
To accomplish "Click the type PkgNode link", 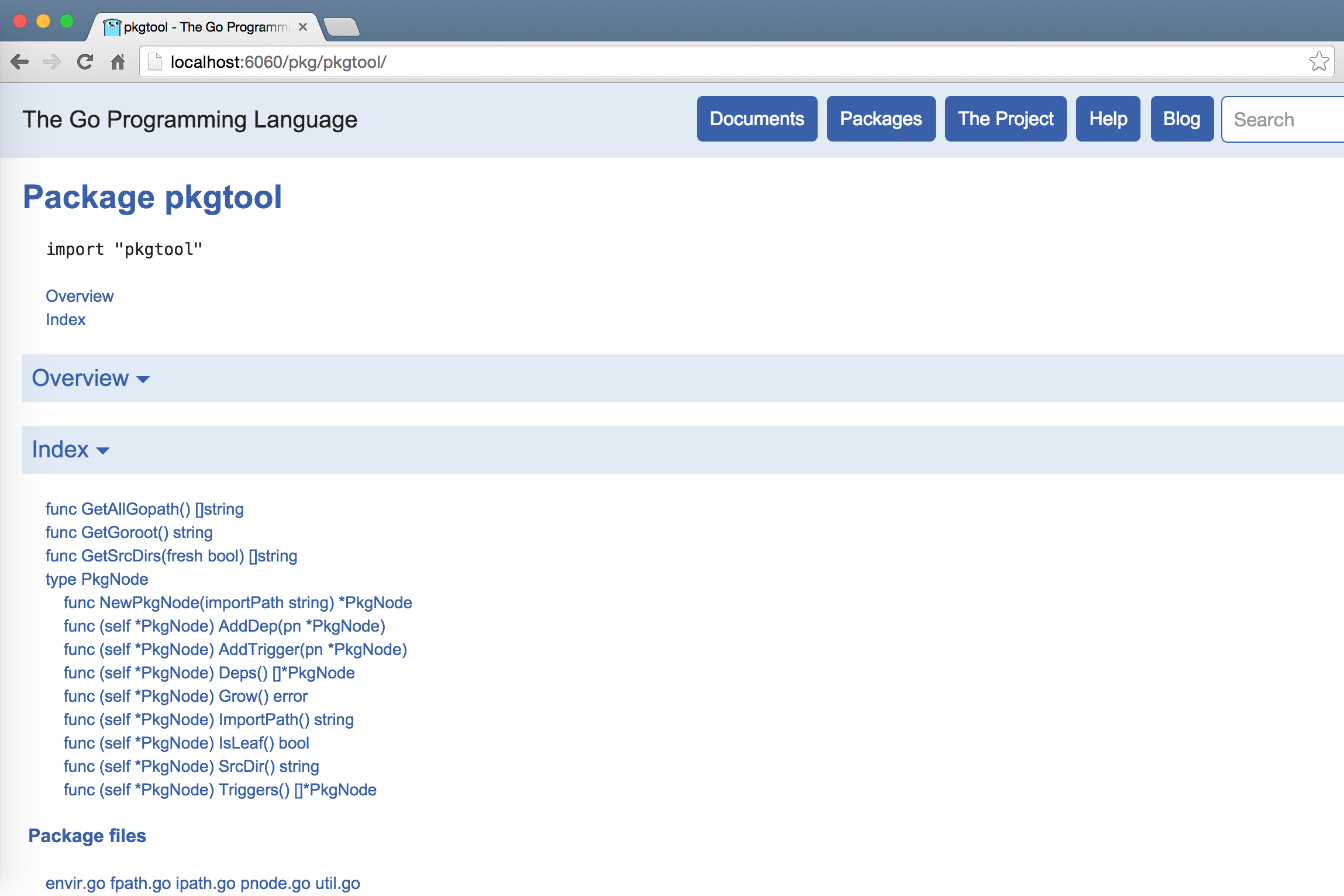I will pos(97,578).
